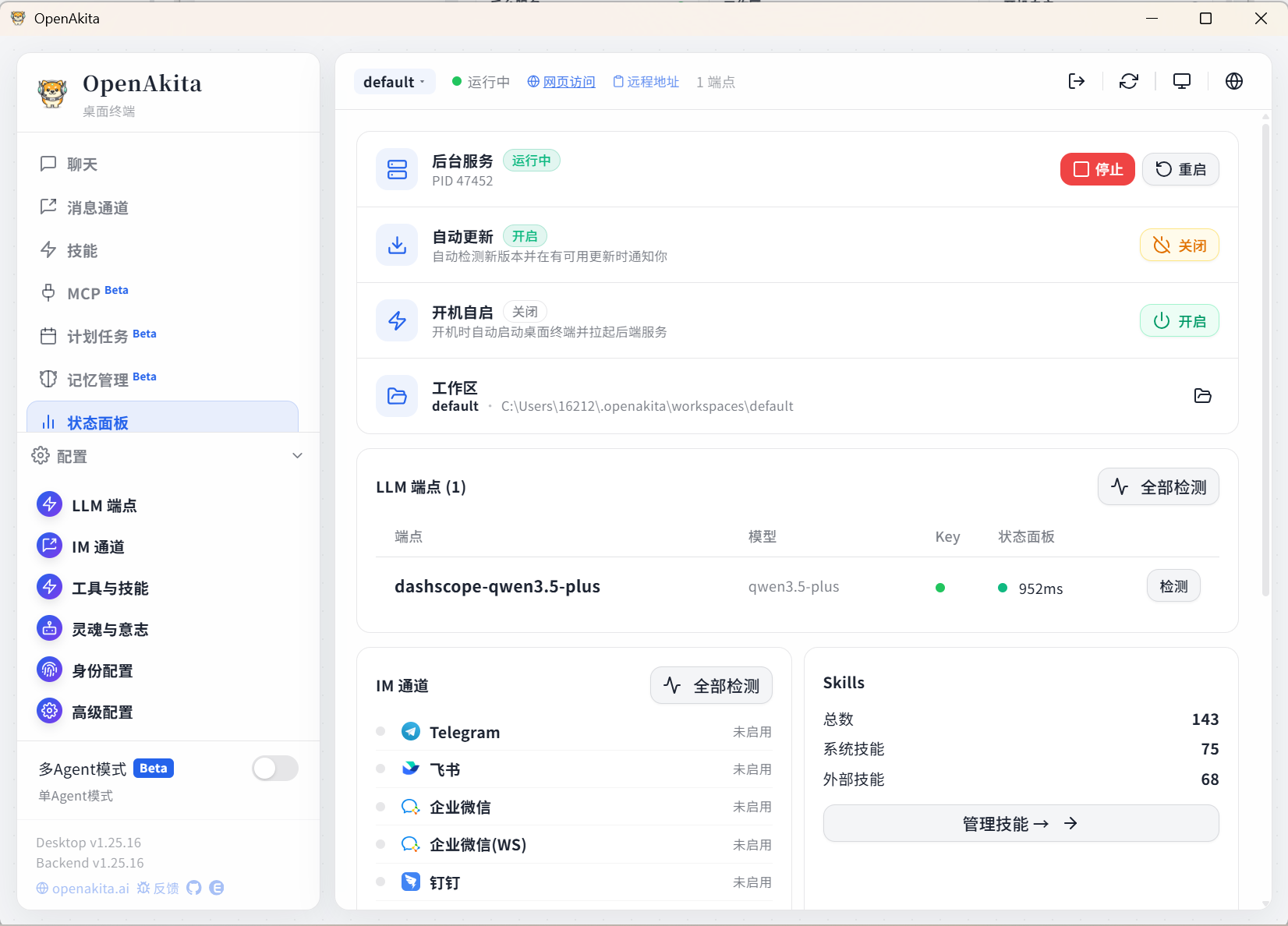Click the monitor icon in the top bar
The height and width of the screenshot is (926, 1288).
coord(1182,81)
